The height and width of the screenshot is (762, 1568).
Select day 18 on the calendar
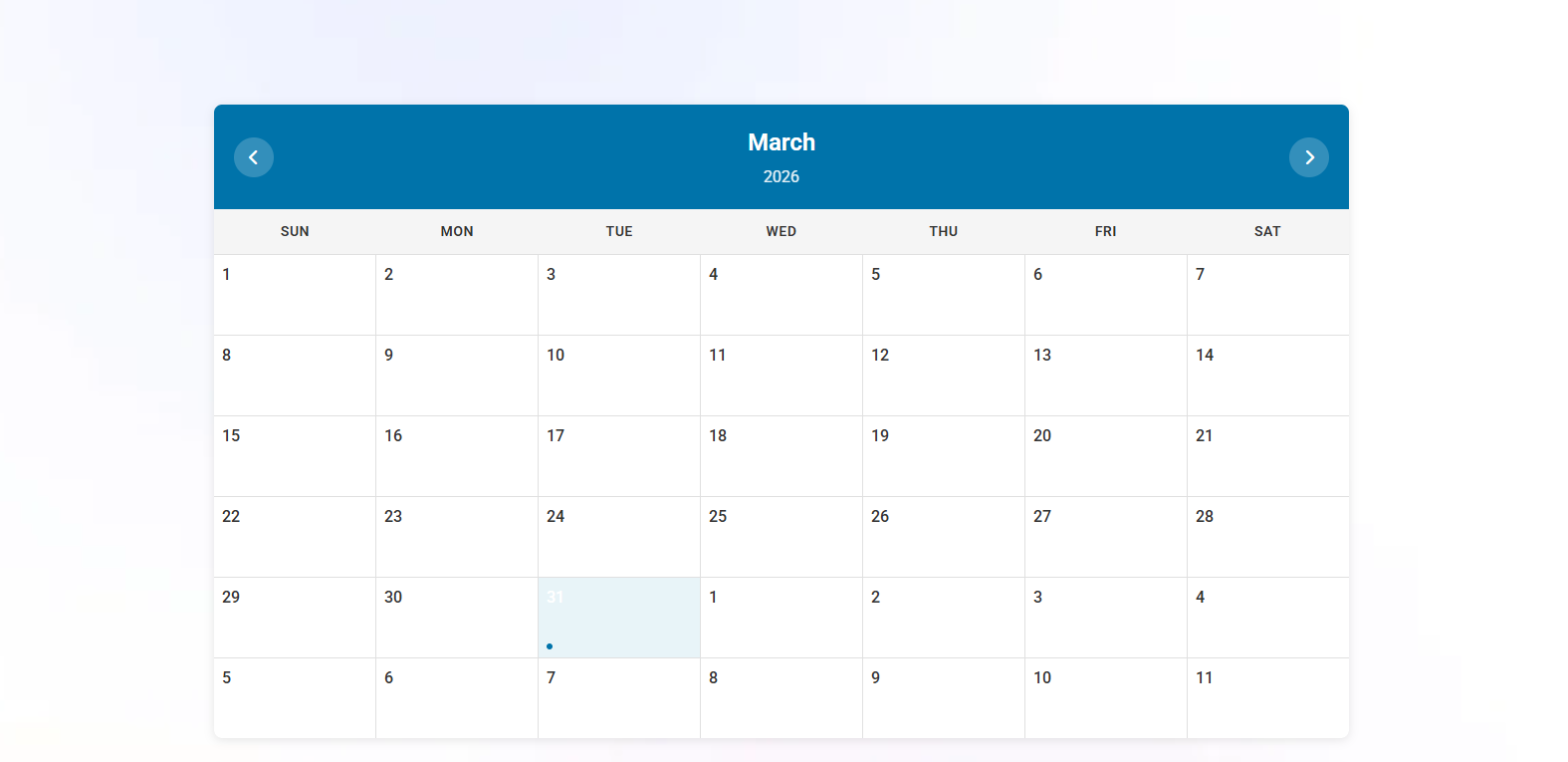[782, 456]
